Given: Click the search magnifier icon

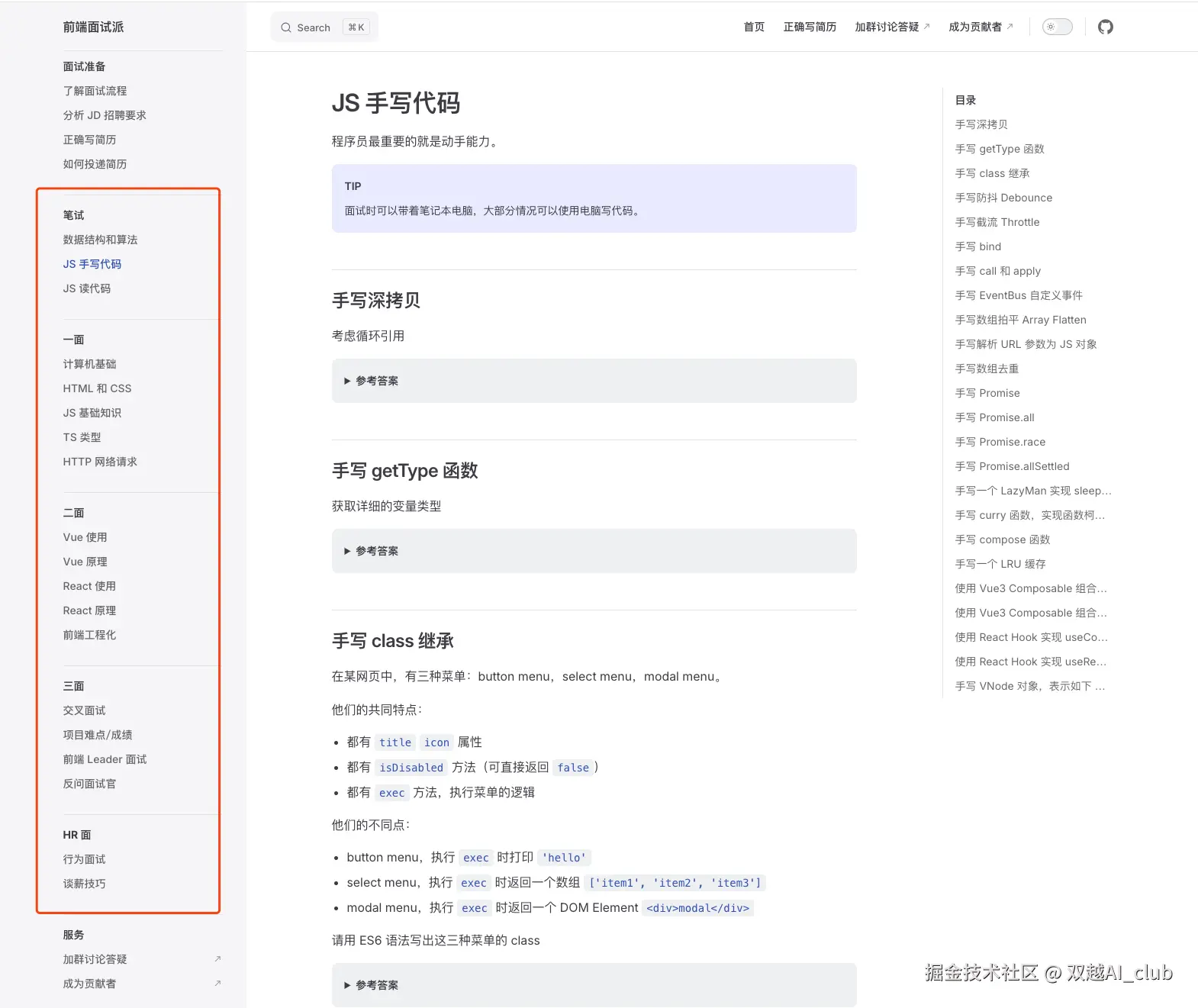Looking at the screenshot, I should (x=286, y=27).
